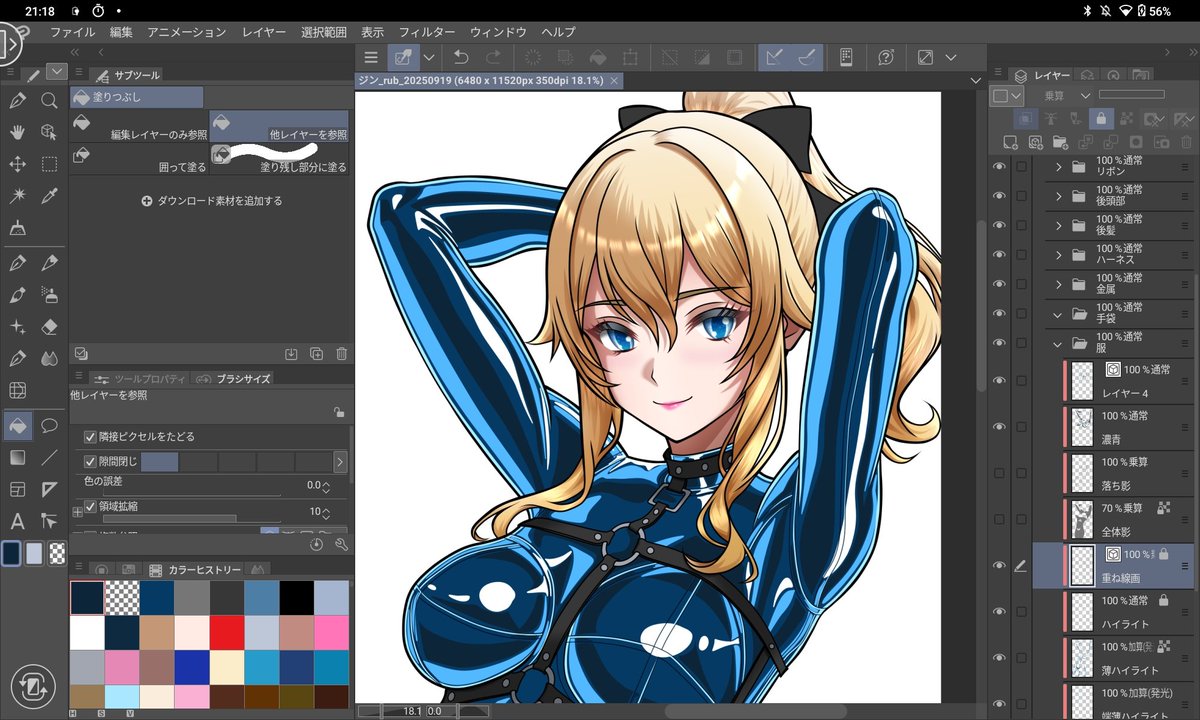
Task: Expand the リボン layer folder
Action: [1058, 167]
